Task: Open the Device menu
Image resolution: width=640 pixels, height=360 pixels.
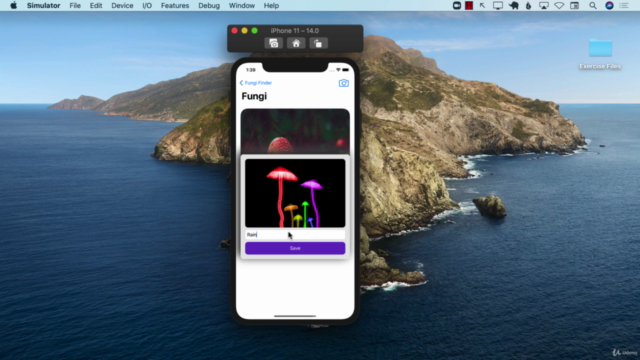Action: click(x=122, y=6)
